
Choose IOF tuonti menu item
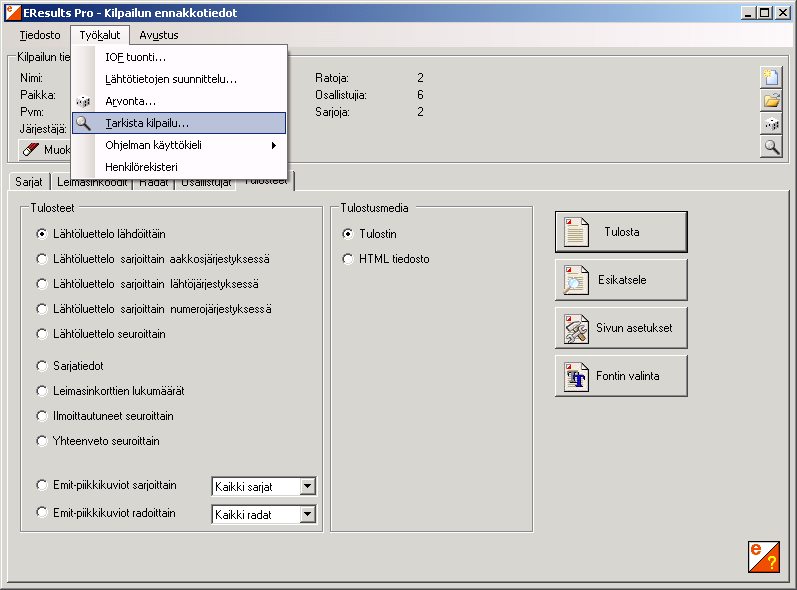pyautogui.click(x=179, y=57)
